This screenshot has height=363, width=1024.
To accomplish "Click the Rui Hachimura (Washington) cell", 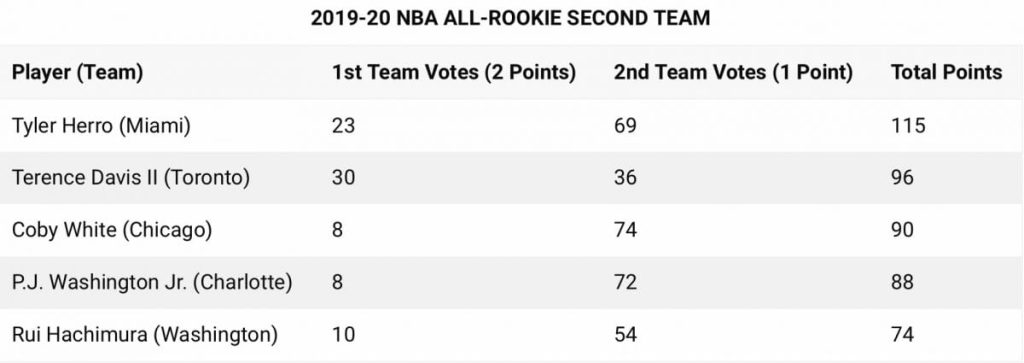I will pyautogui.click(x=144, y=334).
